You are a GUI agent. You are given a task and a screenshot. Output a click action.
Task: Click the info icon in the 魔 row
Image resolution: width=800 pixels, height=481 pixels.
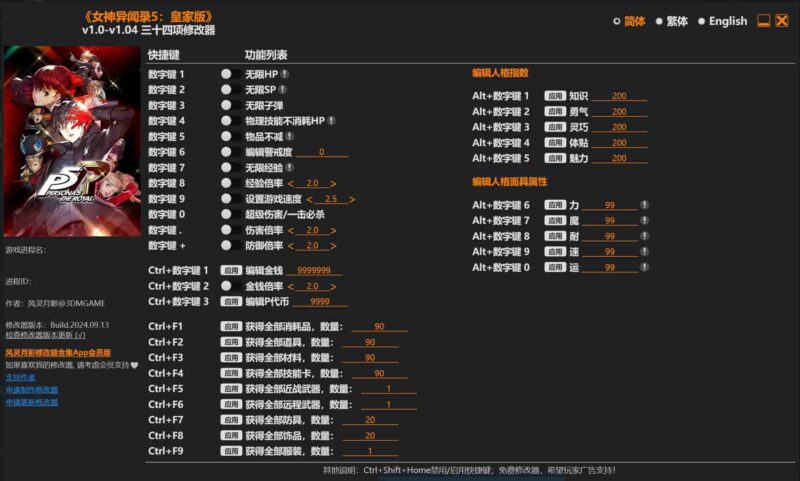click(x=644, y=220)
